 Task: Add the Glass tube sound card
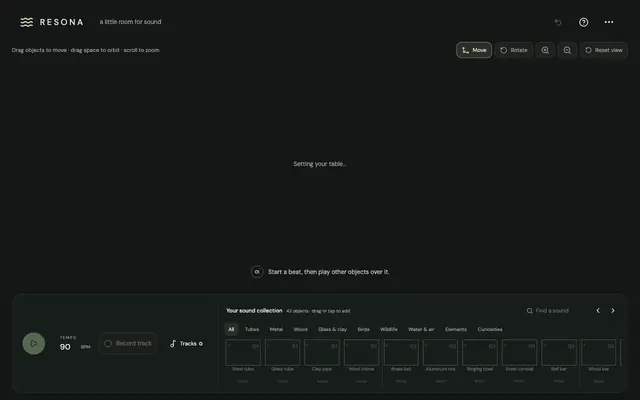coord(282,353)
